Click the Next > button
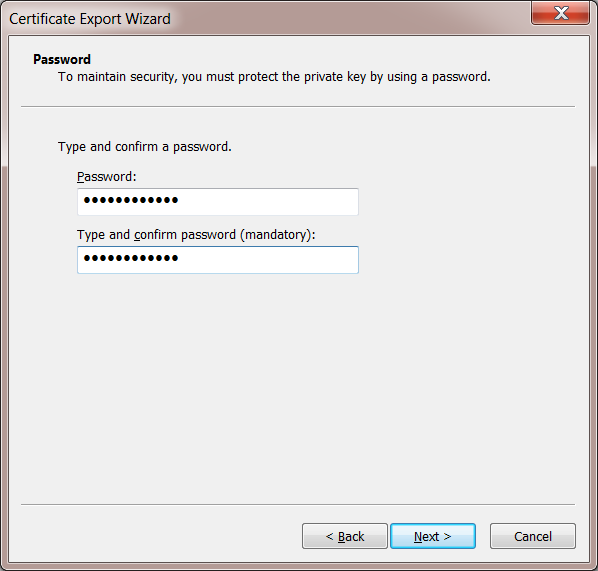Image resolution: width=598 pixels, height=571 pixels. (x=433, y=536)
